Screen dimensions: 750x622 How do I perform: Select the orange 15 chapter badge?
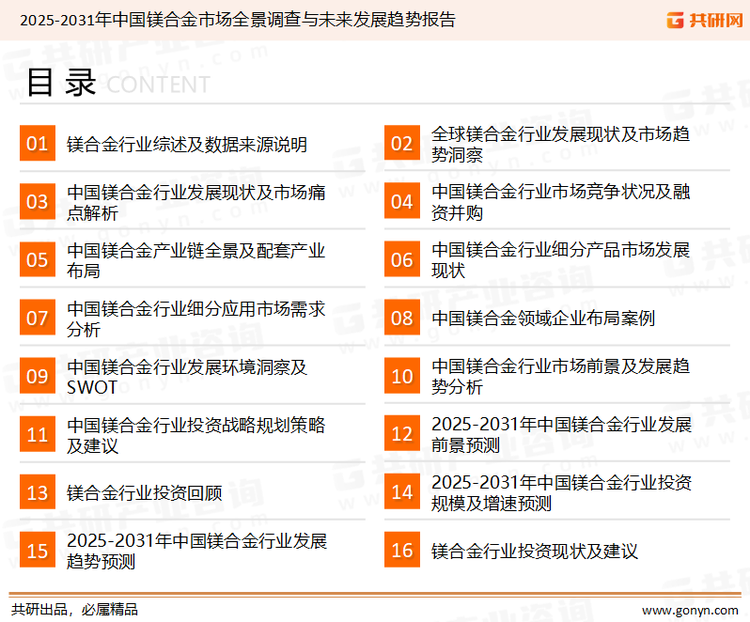point(37,550)
